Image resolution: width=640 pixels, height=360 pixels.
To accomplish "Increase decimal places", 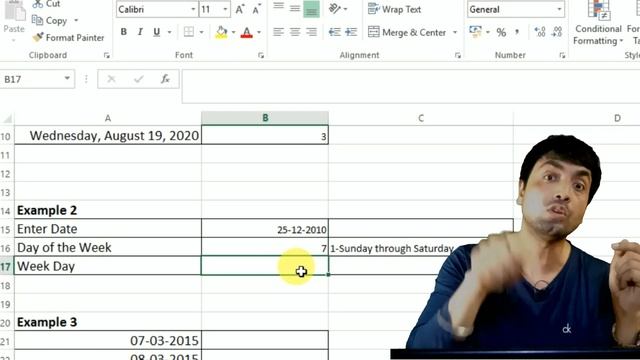I will pyautogui.click(x=540, y=32).
